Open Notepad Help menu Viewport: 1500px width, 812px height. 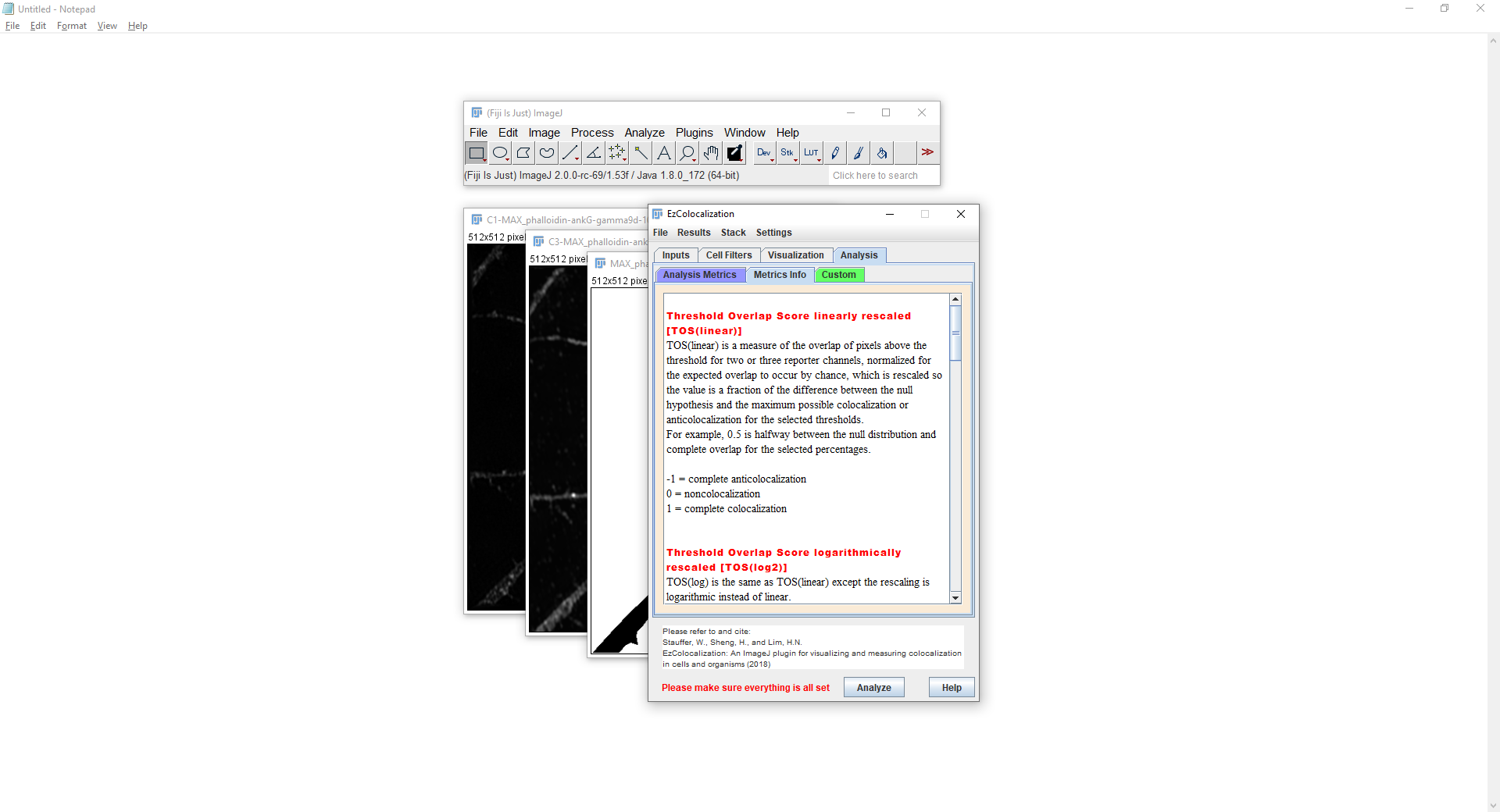(x=137, y=26)
